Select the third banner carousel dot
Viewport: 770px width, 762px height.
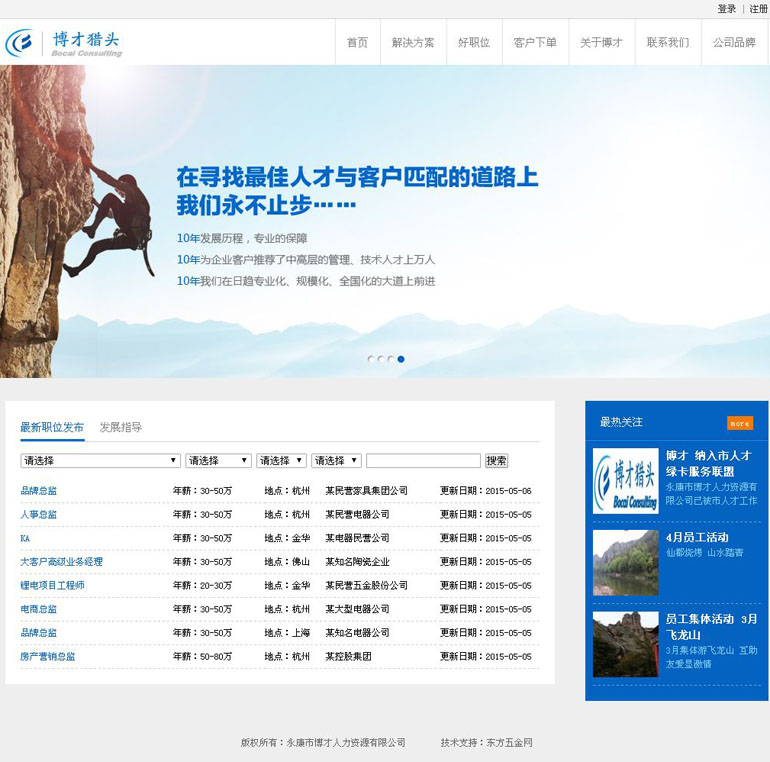(x=391, y=359)
